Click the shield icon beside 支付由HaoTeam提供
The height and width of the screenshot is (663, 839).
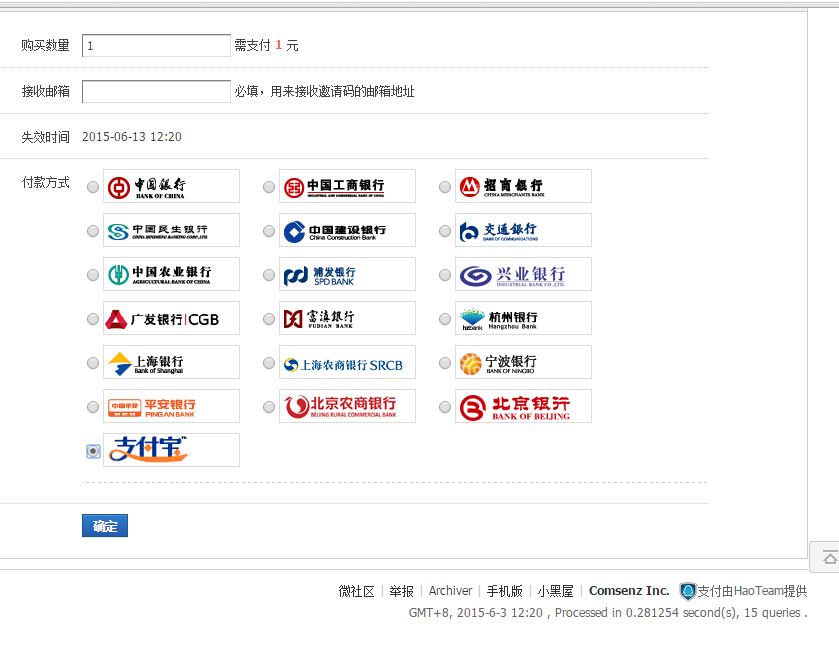pos(688,591)
